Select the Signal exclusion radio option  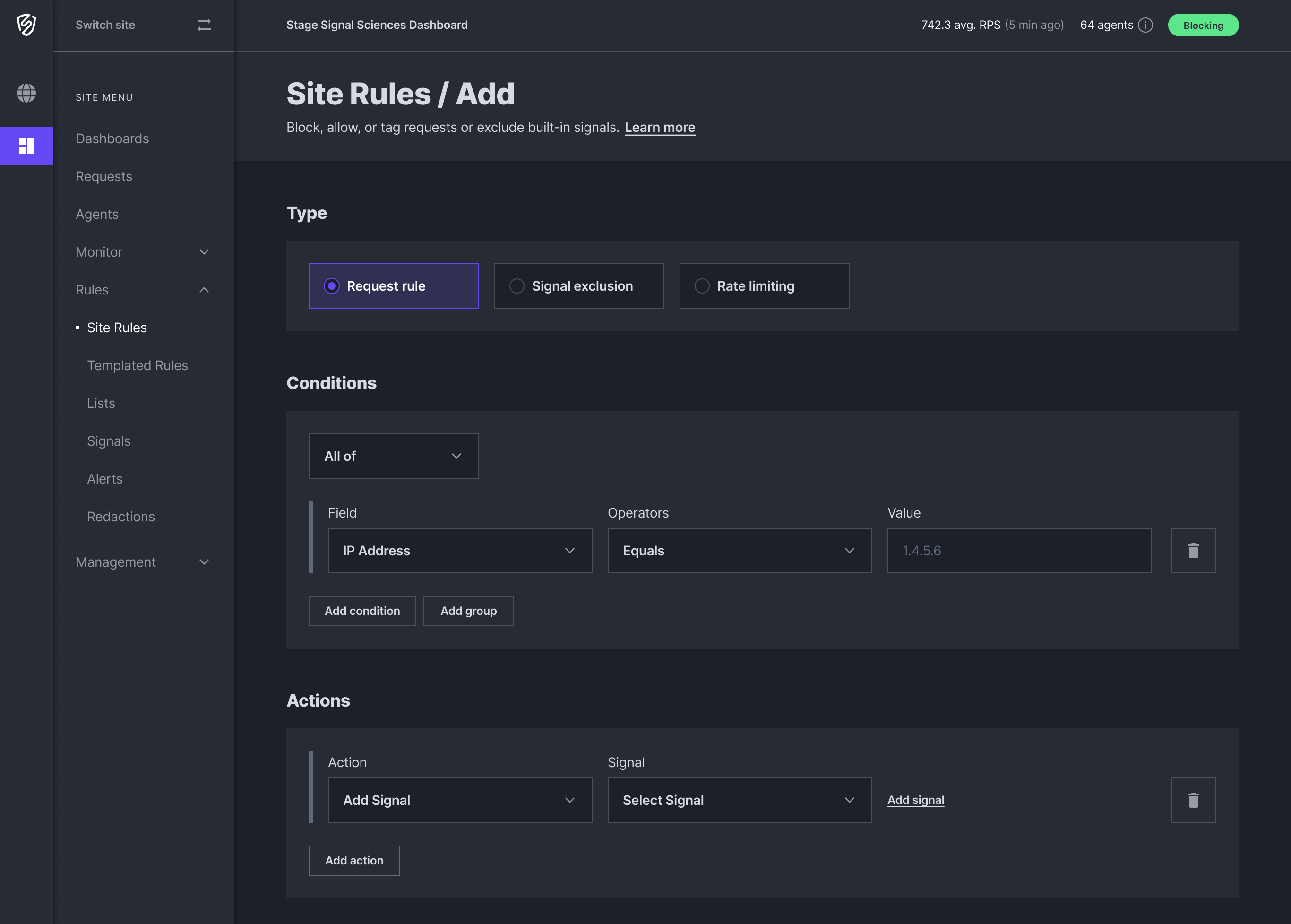pos(579,285)
